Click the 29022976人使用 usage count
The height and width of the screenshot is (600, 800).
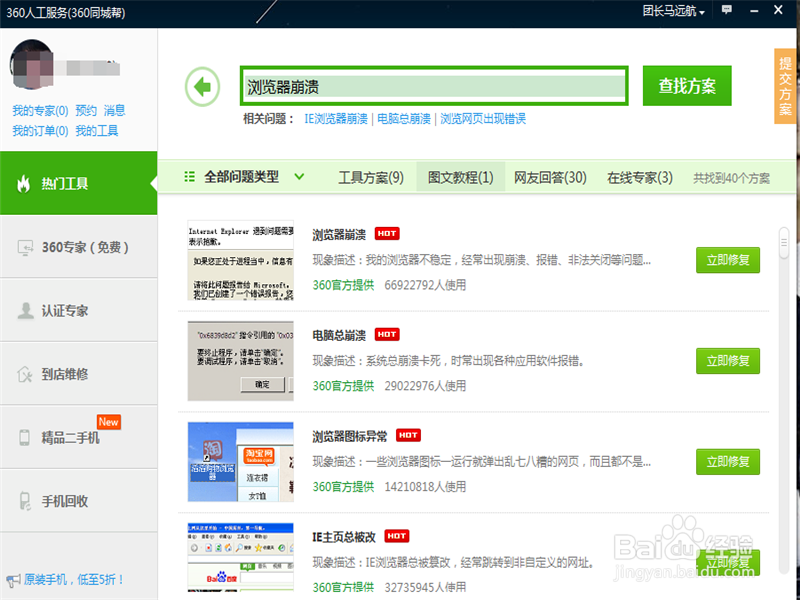[x=425, y=386]
